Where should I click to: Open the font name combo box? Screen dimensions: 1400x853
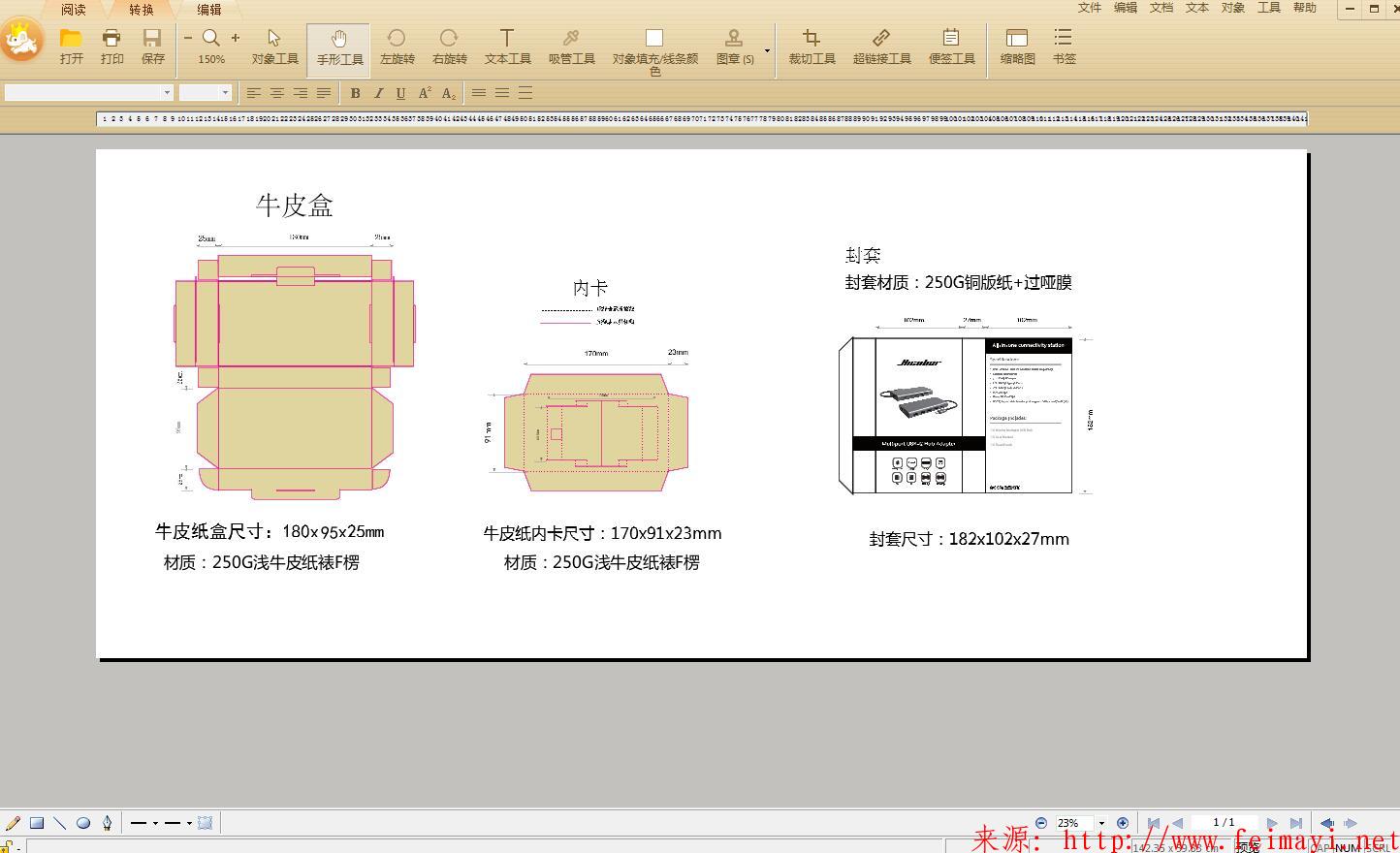point(167,92)
